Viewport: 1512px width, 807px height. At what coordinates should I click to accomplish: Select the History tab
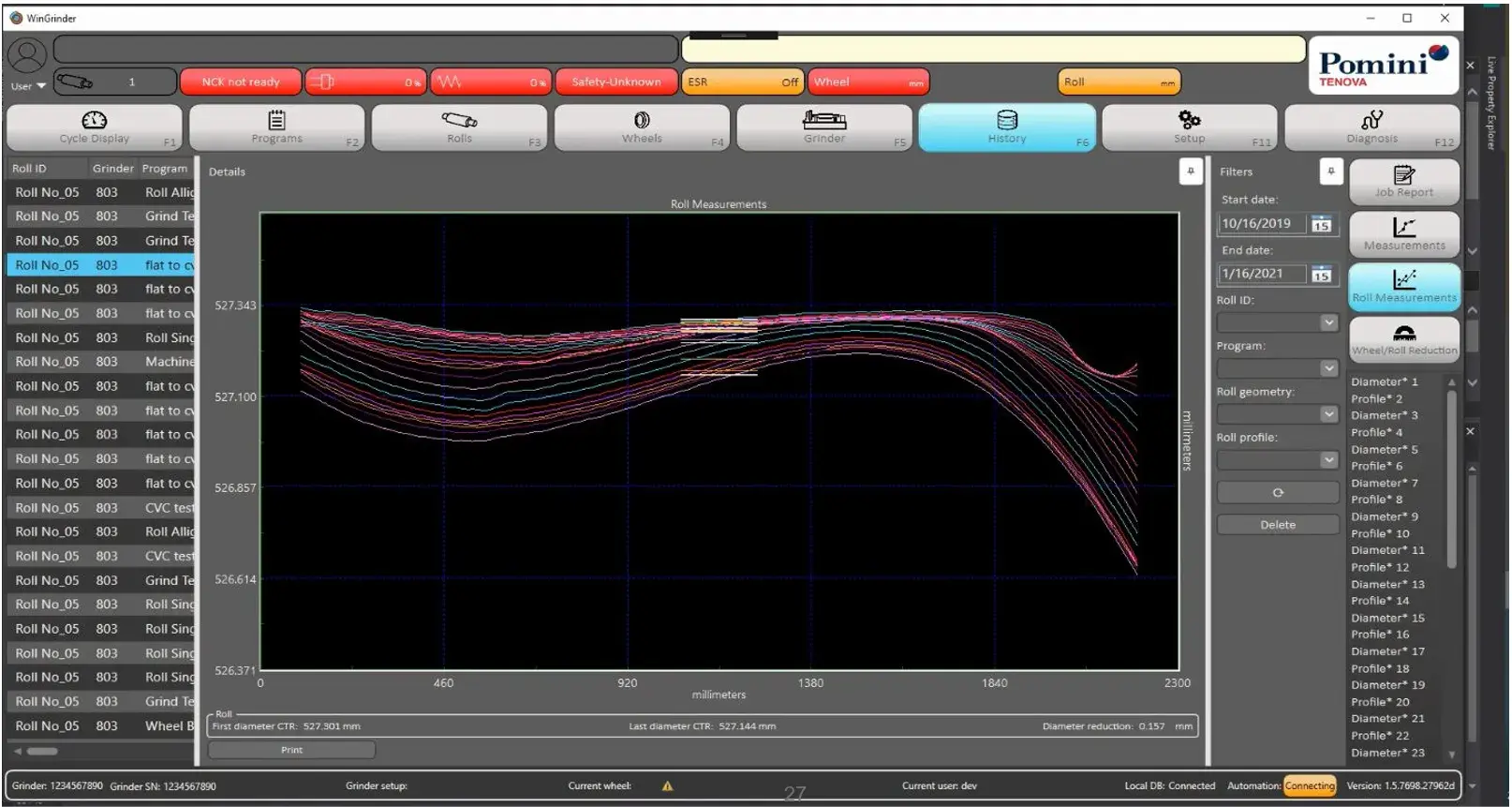(x=1007, y=127)
